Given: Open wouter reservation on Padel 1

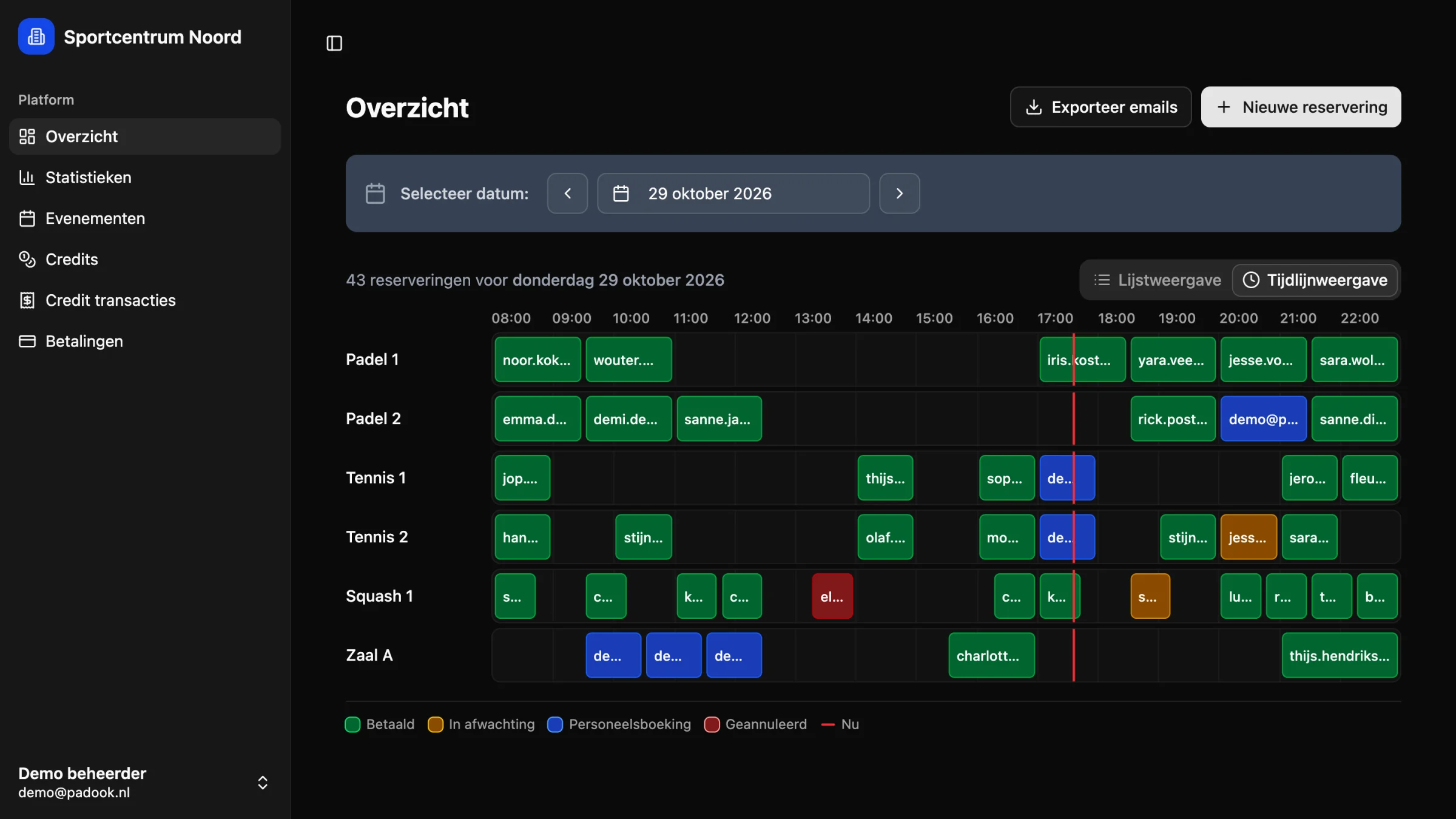Looking at the screenshot, I should 629,360.
